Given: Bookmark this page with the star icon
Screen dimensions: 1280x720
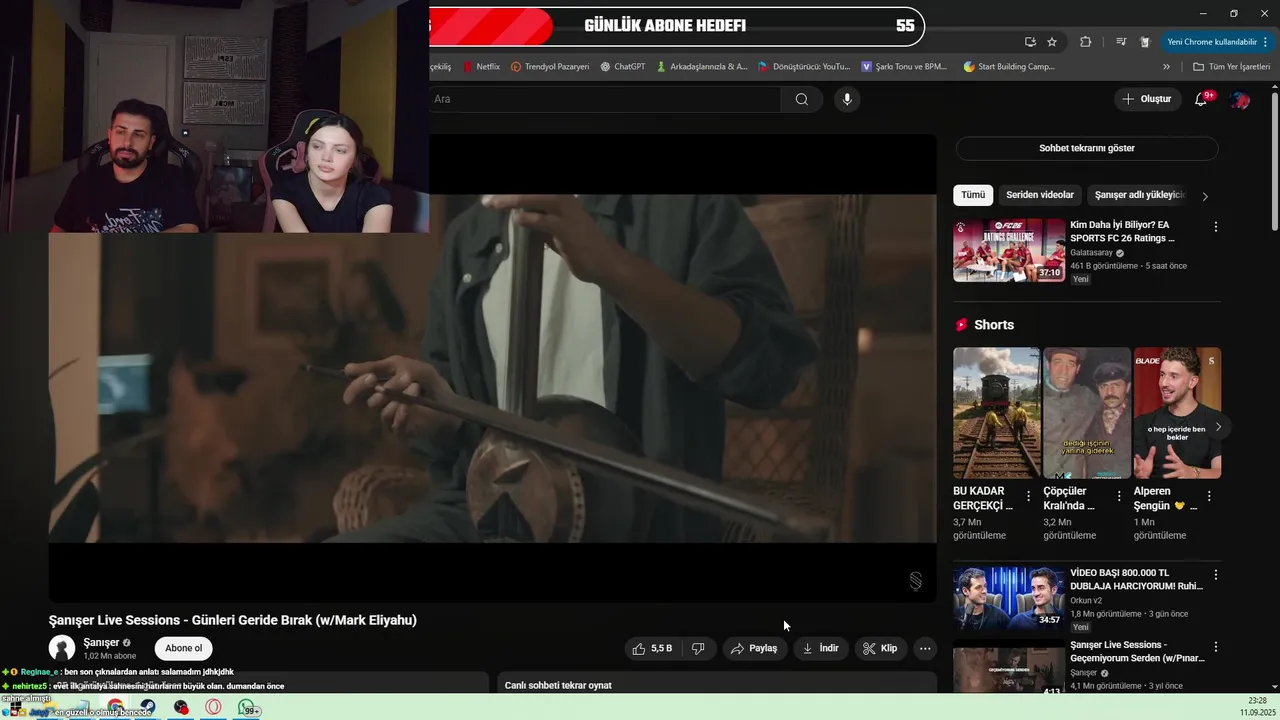Looking at the screenshot, I should click(x=1052, y=42).
